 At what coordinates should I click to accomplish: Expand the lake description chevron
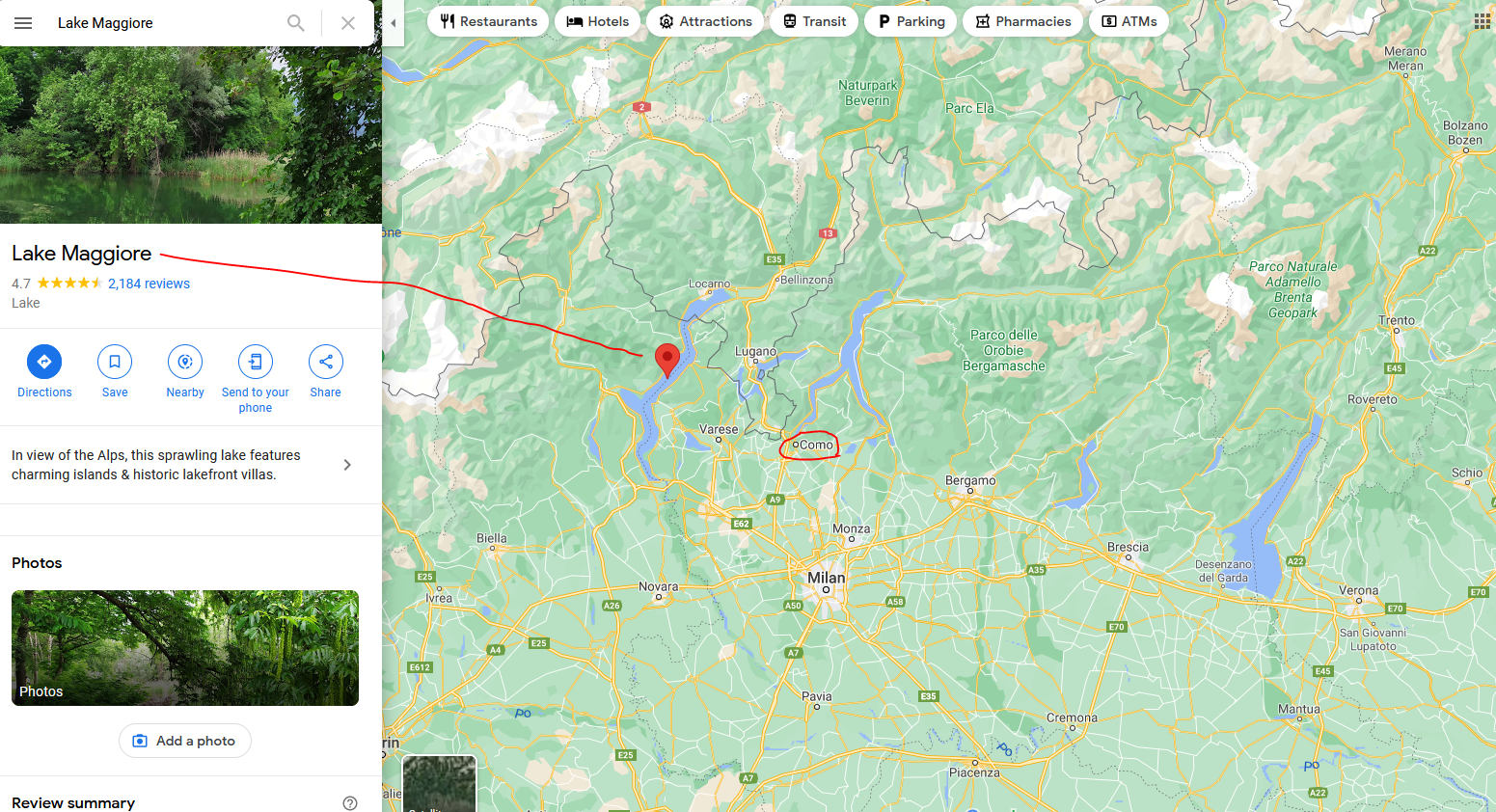pyautogui.click(x=347, y=465)
